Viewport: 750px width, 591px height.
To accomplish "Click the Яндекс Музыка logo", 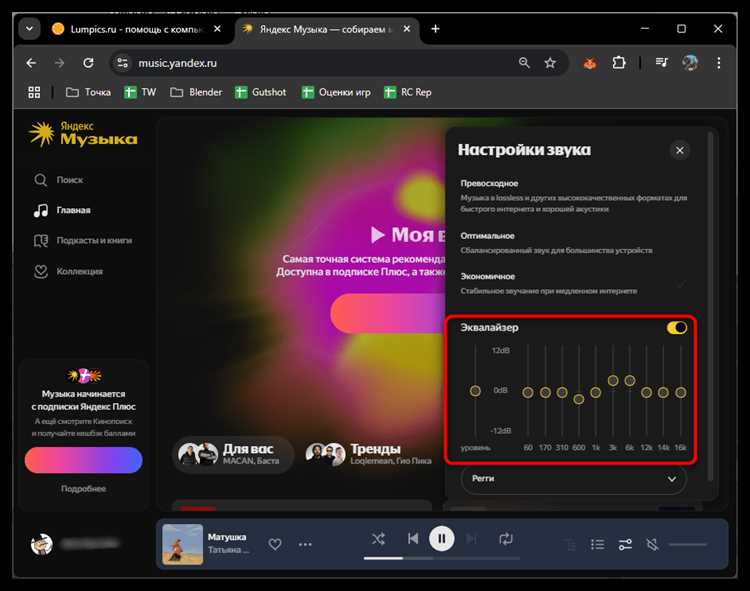I will point(83,133).
